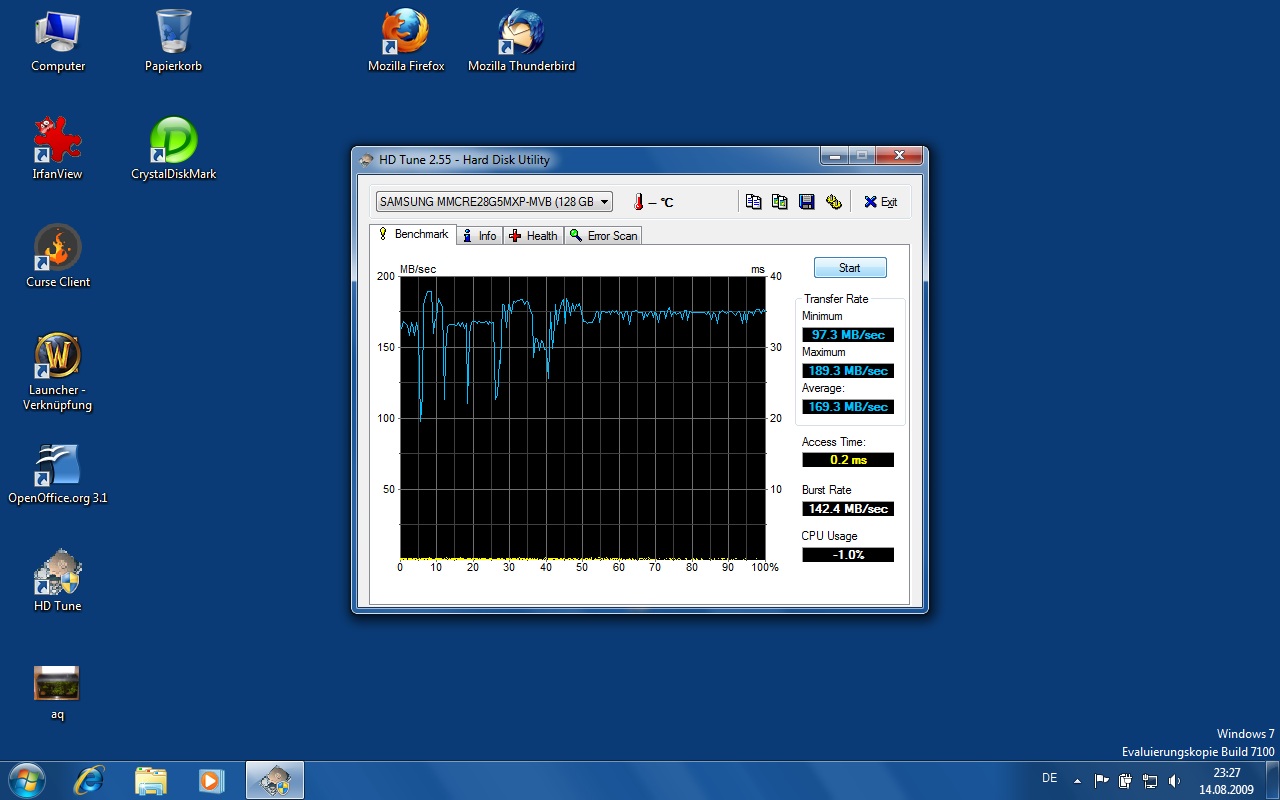Click the copy screenshot to clipboard icon
The width and height of the screenshot is (1280, 800).
tap(780, 202)
